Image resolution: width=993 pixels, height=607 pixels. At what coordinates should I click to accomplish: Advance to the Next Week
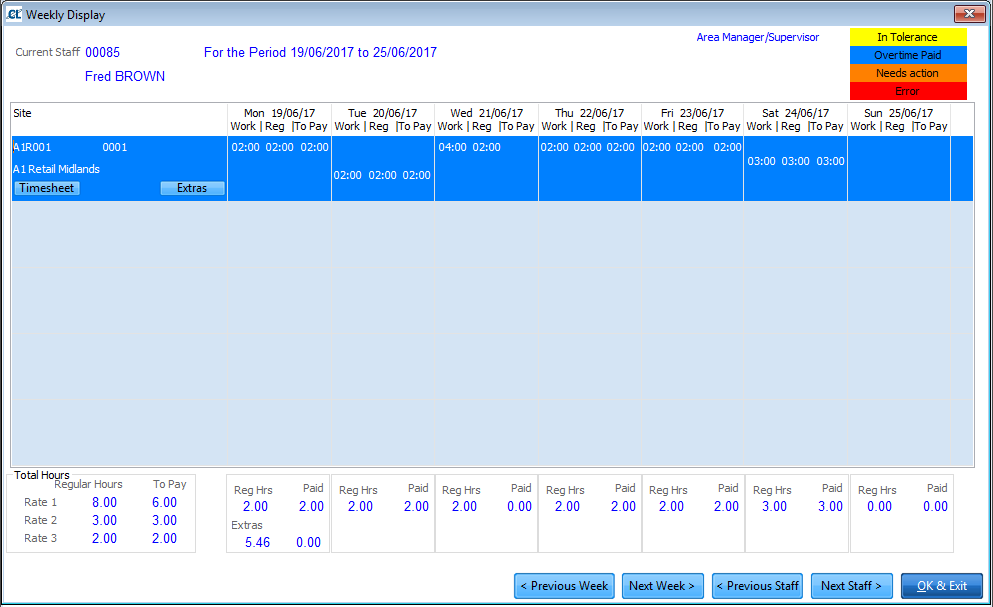[x=662, y=585]
